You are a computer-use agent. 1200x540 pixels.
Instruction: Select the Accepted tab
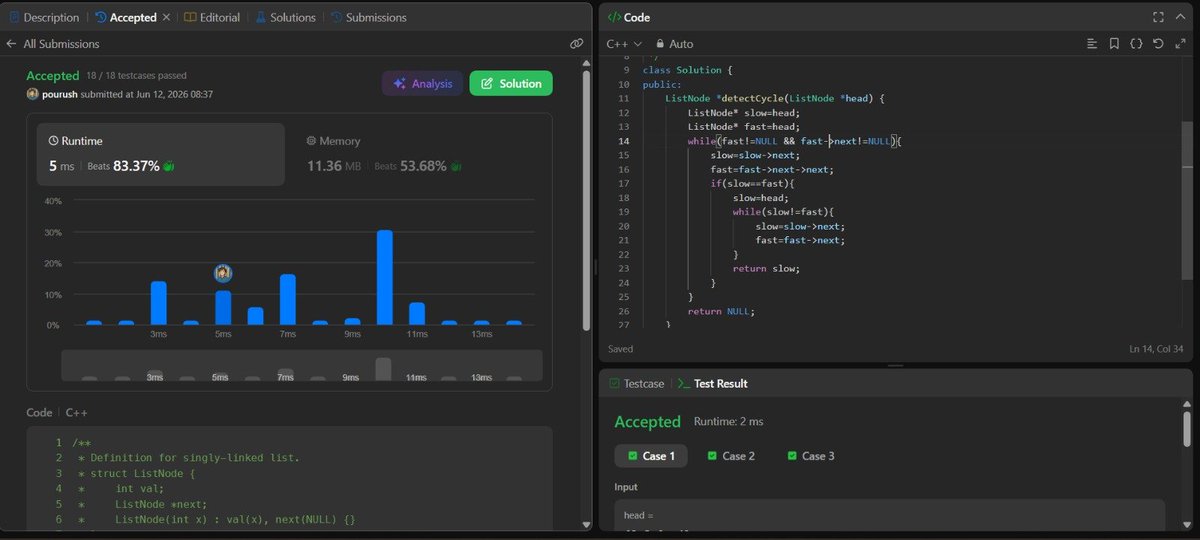125,17
